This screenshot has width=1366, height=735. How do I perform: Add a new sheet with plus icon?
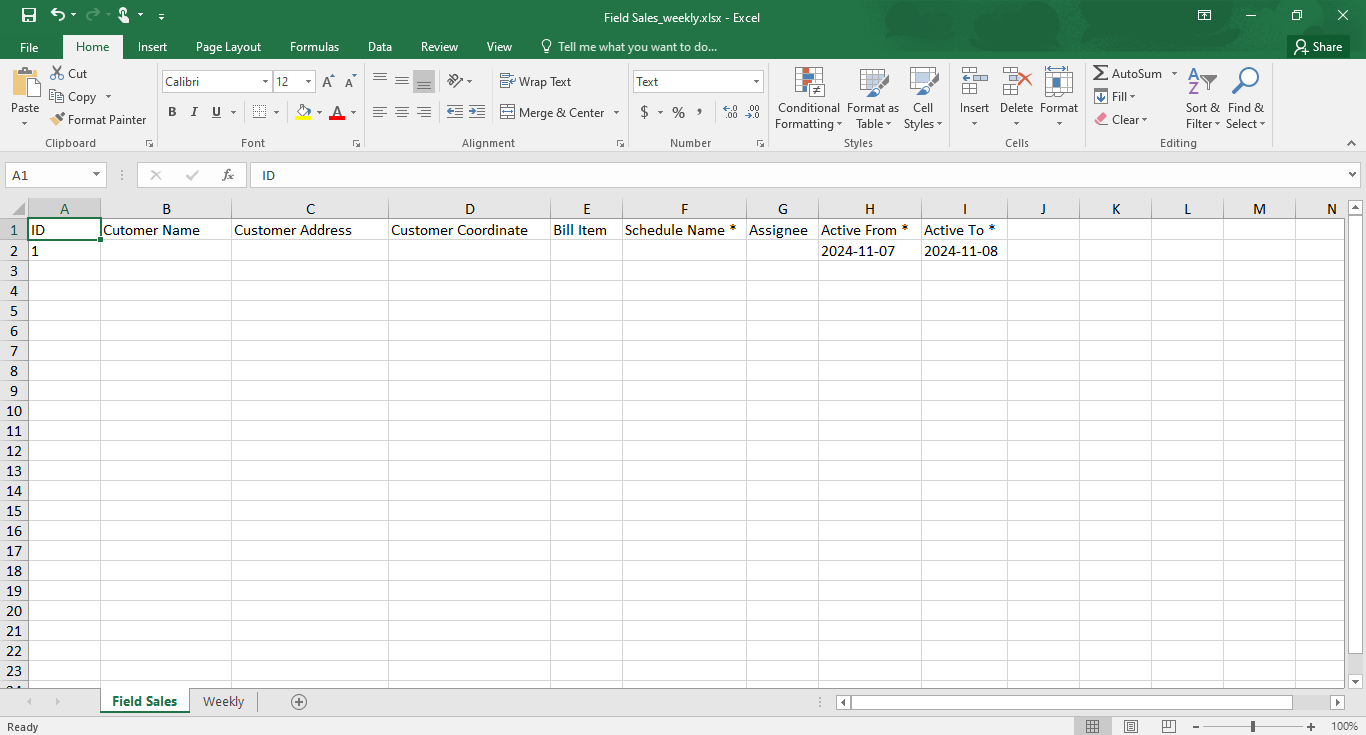point(298,702)
